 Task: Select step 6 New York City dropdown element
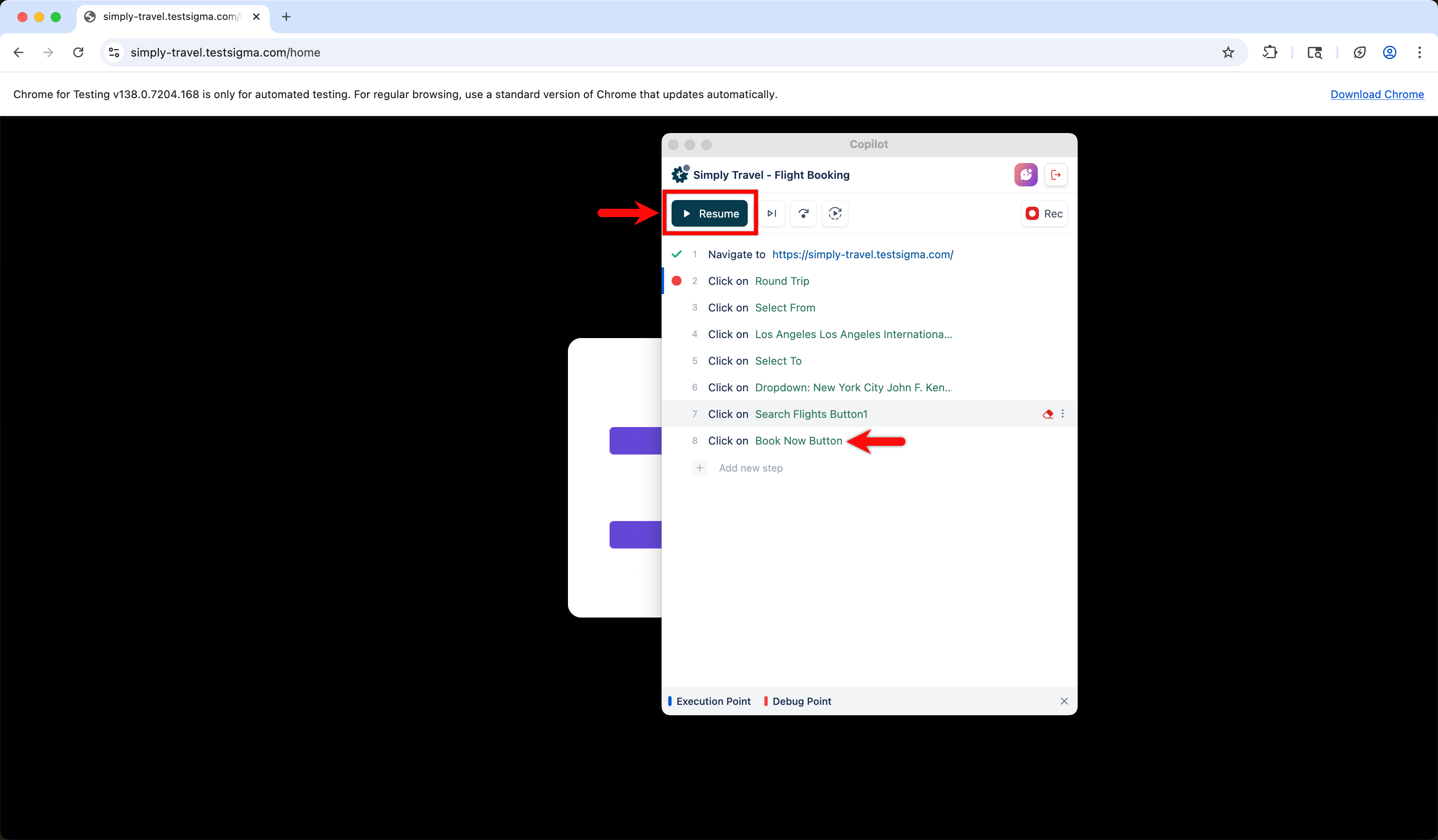pyautogui.click(x=853, y=387)
